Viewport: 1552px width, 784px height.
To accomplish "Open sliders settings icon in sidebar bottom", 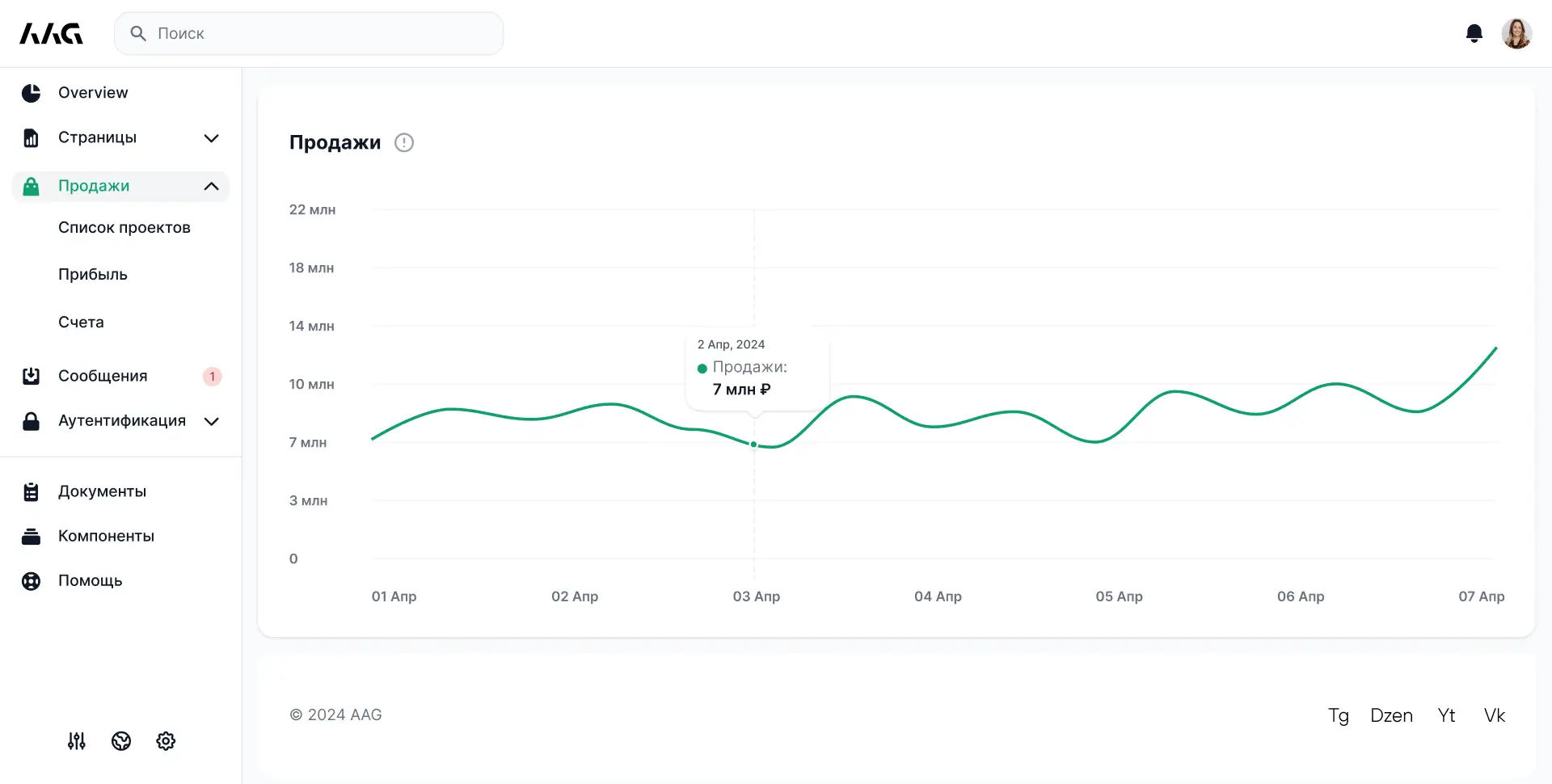I will tap(77, 741).
